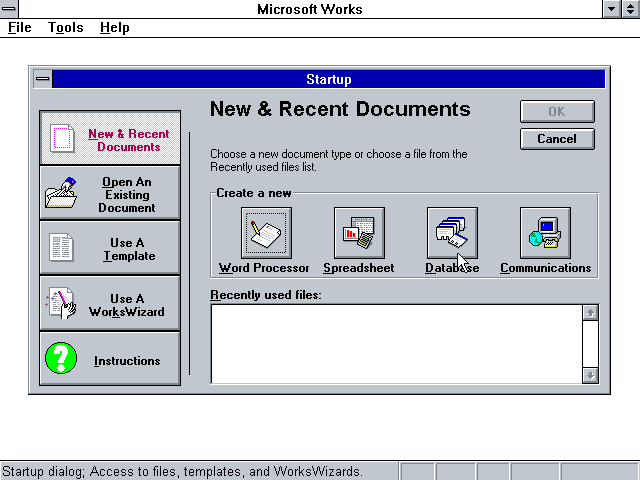
Task: Click the green question mark Instructions icon
Action: 61,358
